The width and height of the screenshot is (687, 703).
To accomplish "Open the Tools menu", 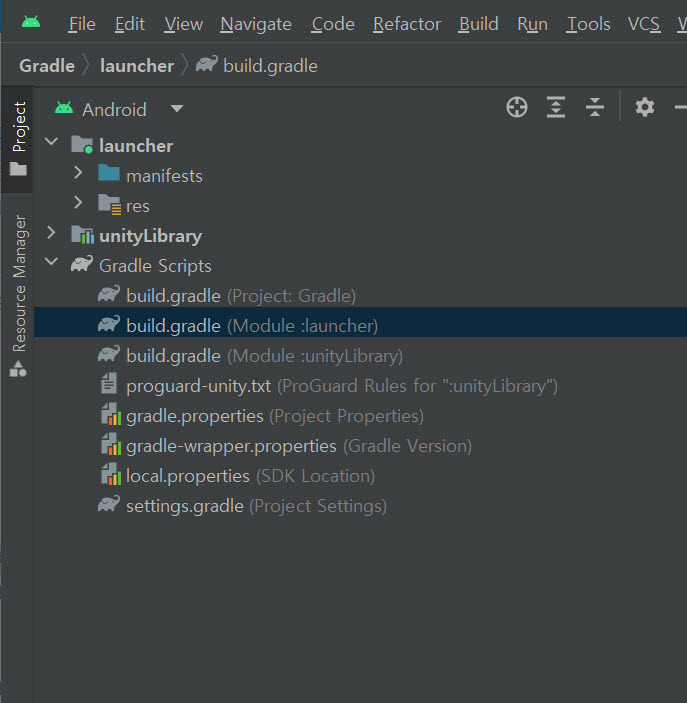I will (x=588, y=24).
